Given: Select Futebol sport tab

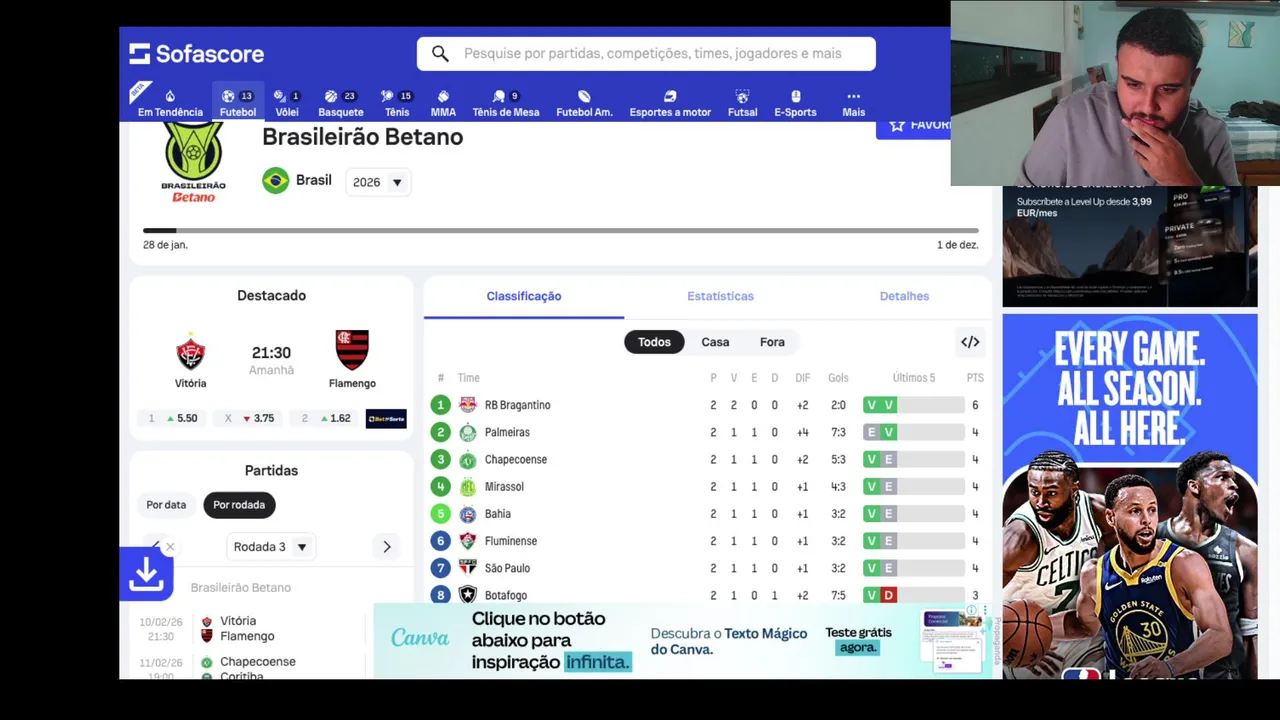Looking at the screenshot, I should point(238,103).
